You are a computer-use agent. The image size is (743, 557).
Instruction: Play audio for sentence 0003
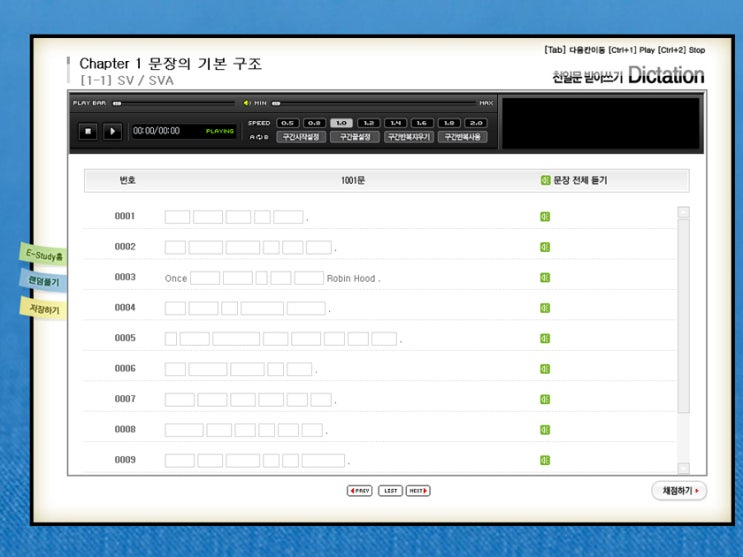545,277
